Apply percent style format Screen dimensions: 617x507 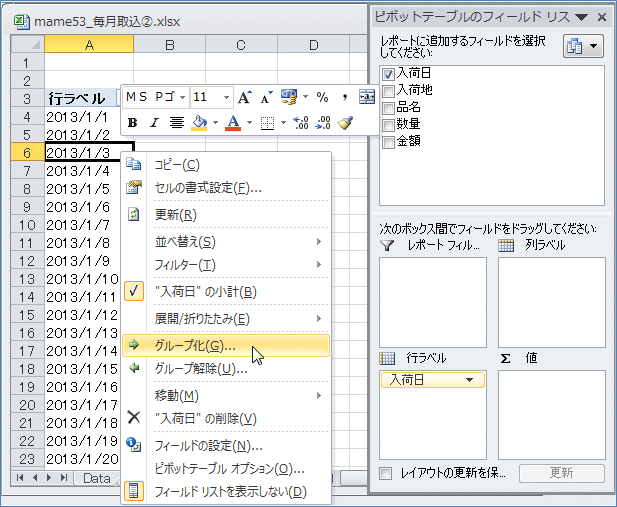coord(322,97)
